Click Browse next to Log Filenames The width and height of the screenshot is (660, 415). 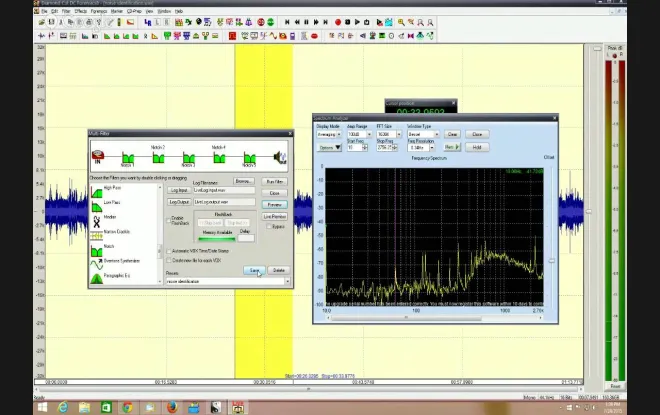click(243, 181)
